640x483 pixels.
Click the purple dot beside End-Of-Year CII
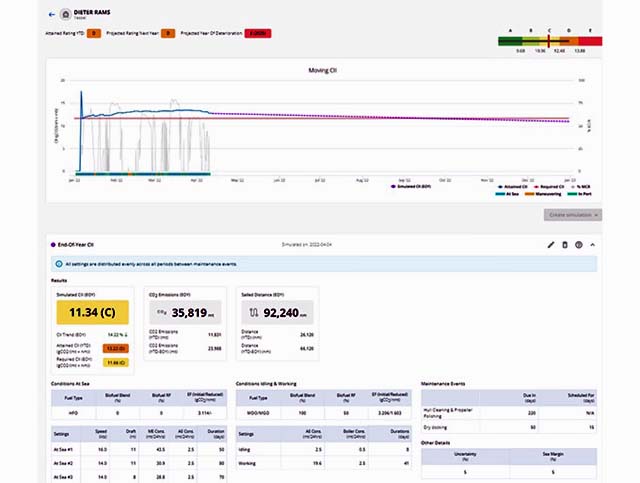[52, 244]
